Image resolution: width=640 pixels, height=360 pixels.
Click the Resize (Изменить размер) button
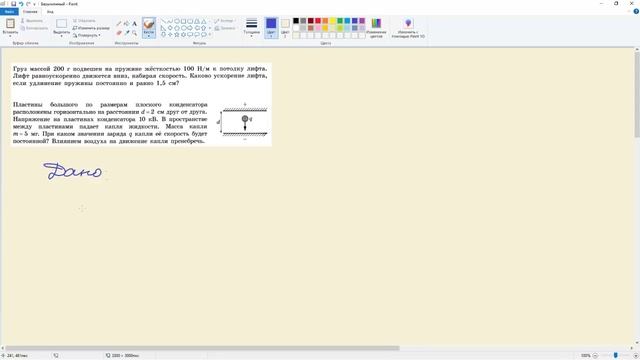point(91,28)
